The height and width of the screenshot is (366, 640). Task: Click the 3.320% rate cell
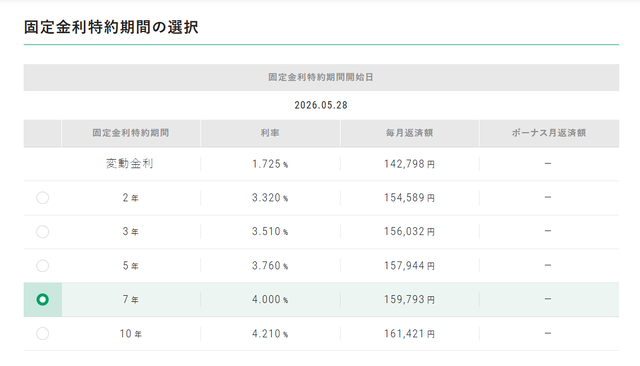pyautogui.click(x=270, y=198)
